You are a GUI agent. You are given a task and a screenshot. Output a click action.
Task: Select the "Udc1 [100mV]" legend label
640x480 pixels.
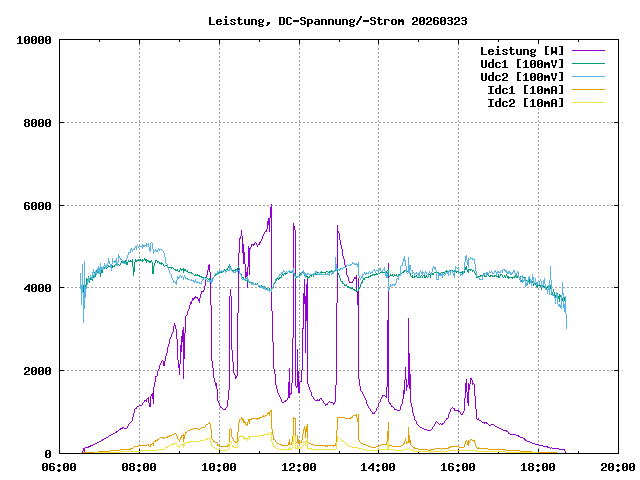click(x=521, y=64)
